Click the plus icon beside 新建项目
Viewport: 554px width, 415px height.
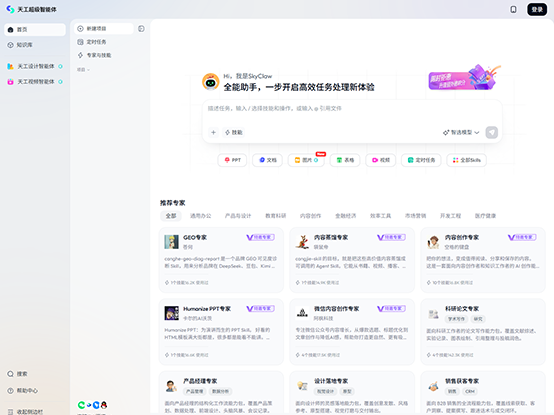81,29
